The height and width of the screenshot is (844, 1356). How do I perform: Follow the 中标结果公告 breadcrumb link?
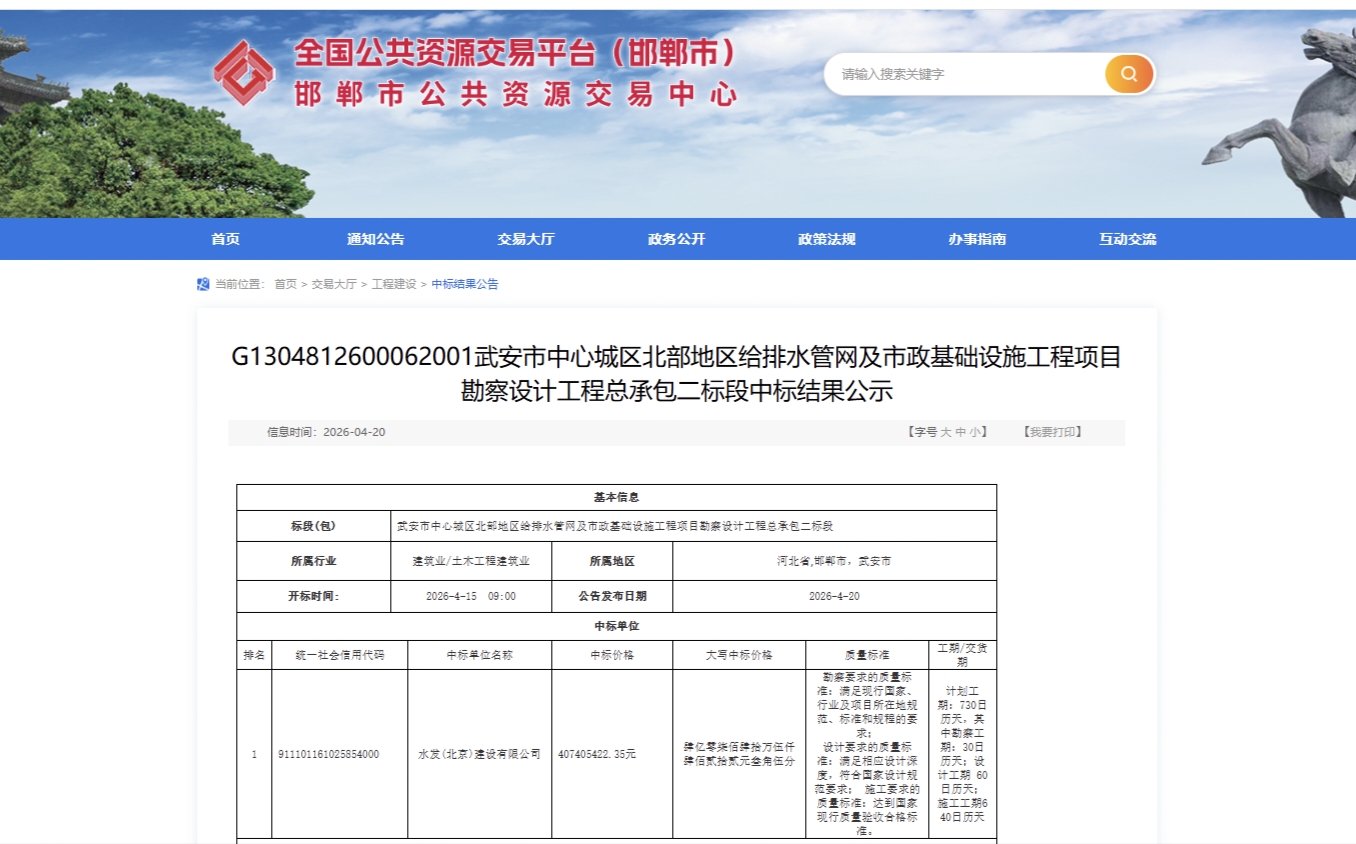click(465, 284)
